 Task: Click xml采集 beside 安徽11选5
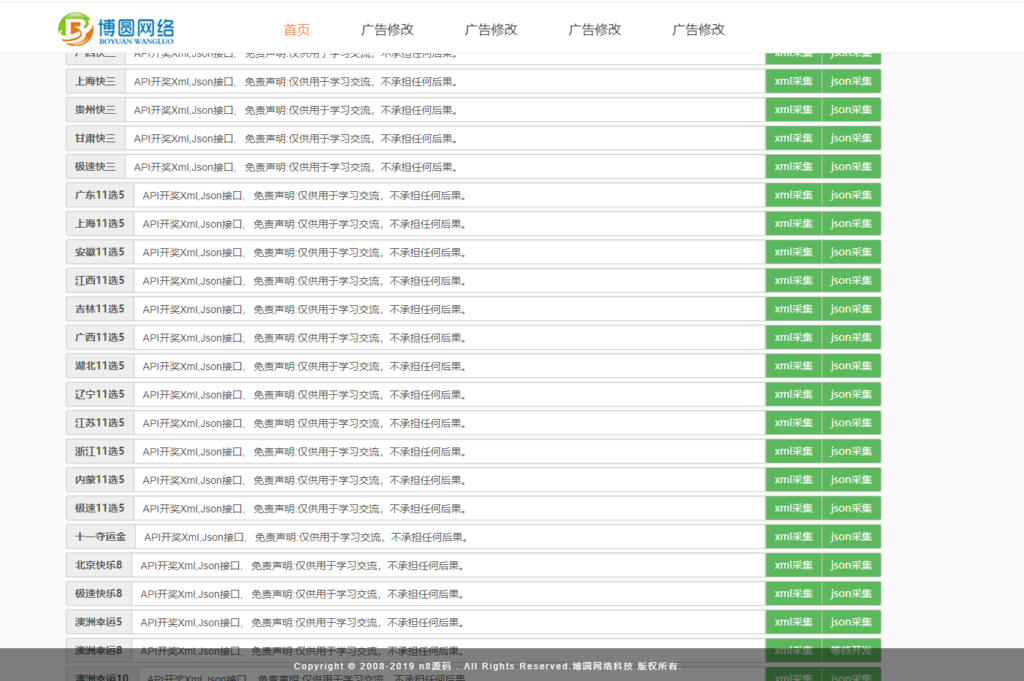[x=793, y=252]
